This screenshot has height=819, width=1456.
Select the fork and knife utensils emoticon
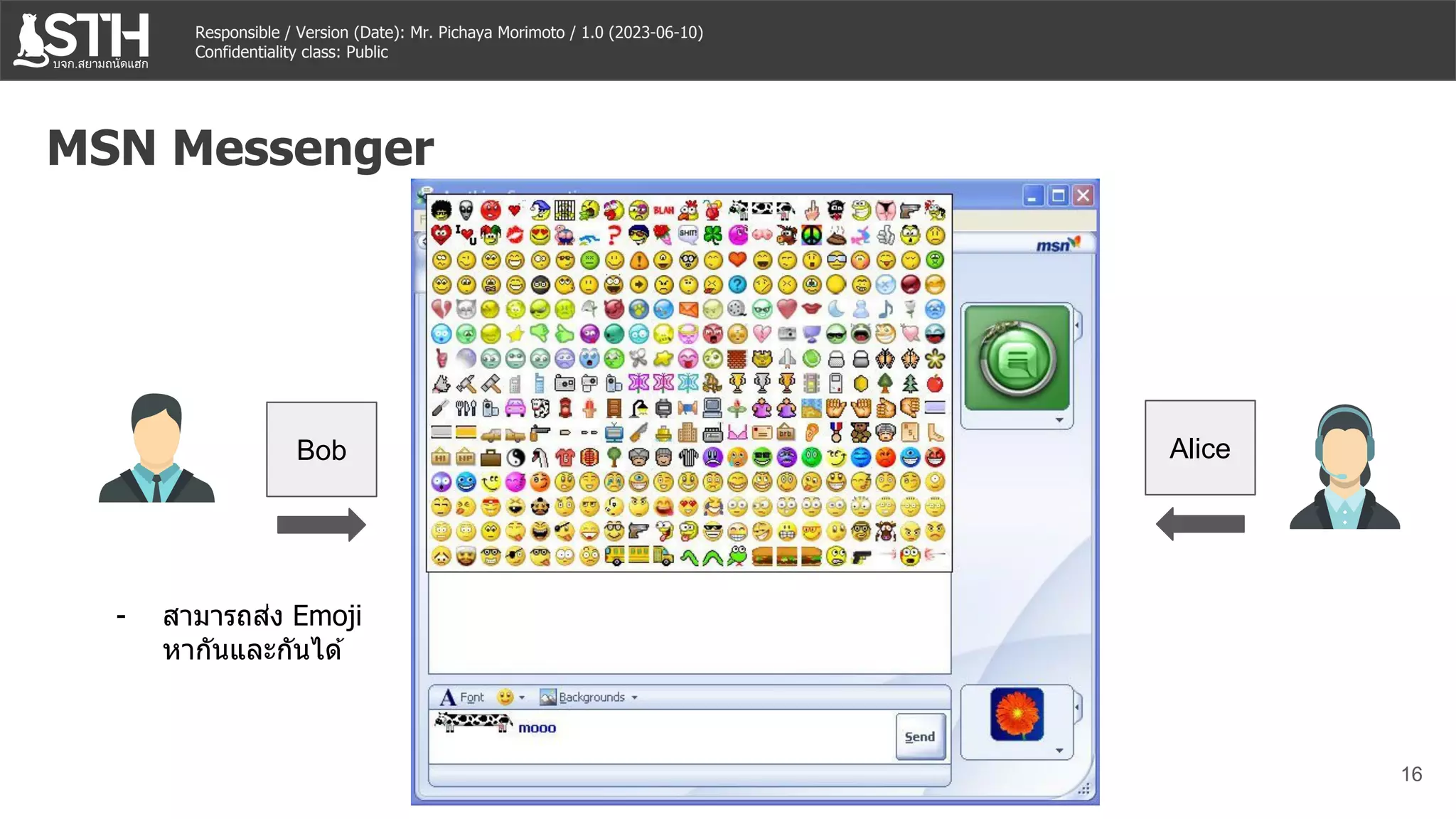click(x=466, y=408)
